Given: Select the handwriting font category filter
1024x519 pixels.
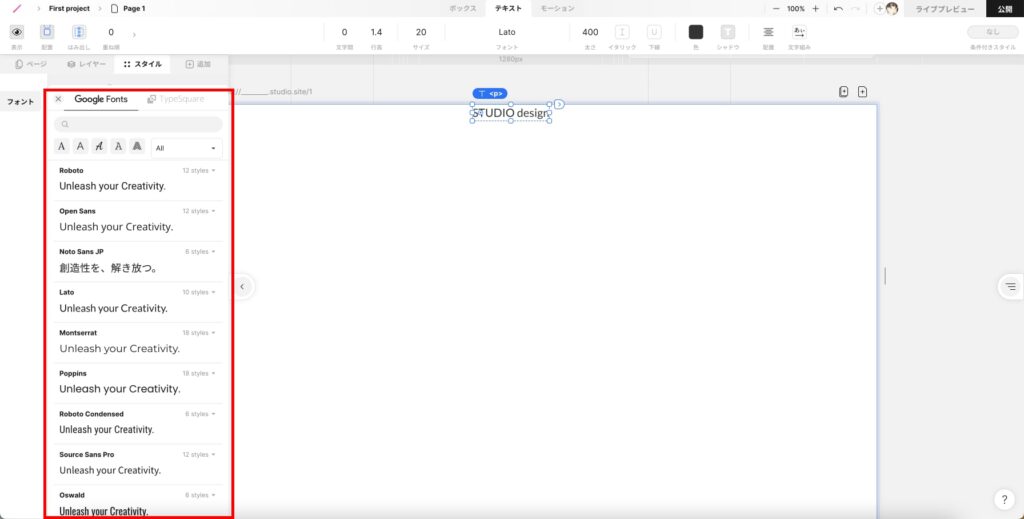Looking at the screenshot, I should coord(99,147).
